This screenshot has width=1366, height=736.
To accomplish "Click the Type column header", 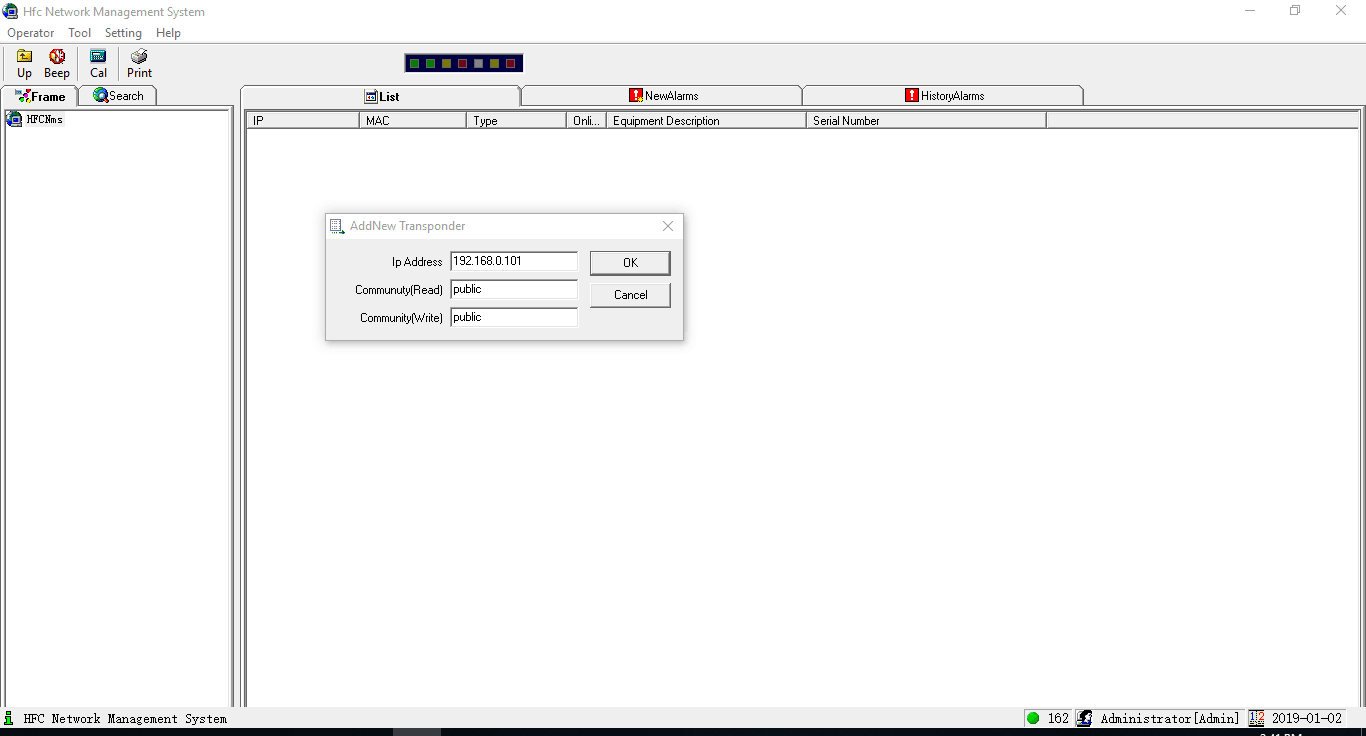I will [x=516, y=120].
